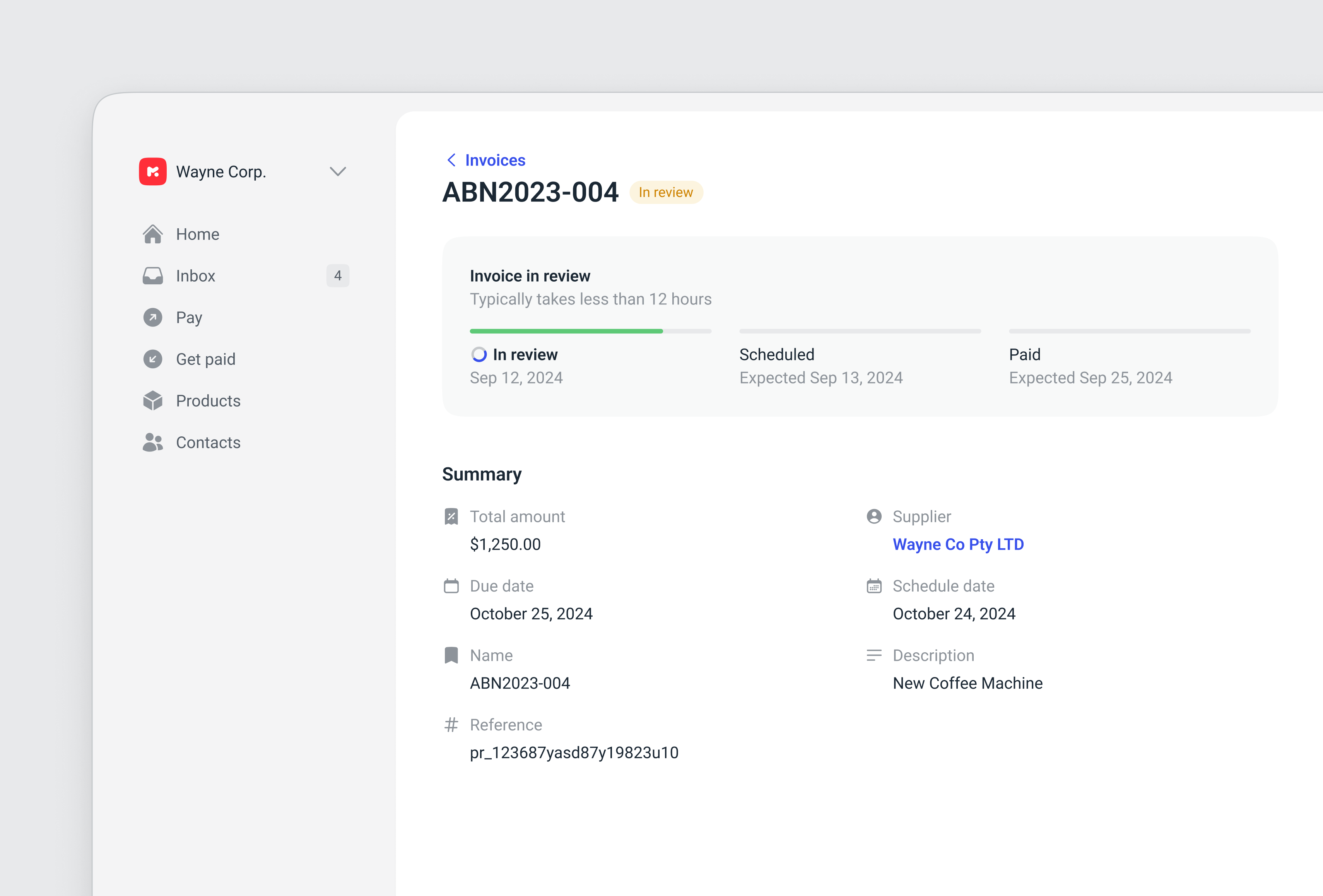Click the Scheduled step progress bar
Viewport: 1323px width, 896px height.
[860, 331]
